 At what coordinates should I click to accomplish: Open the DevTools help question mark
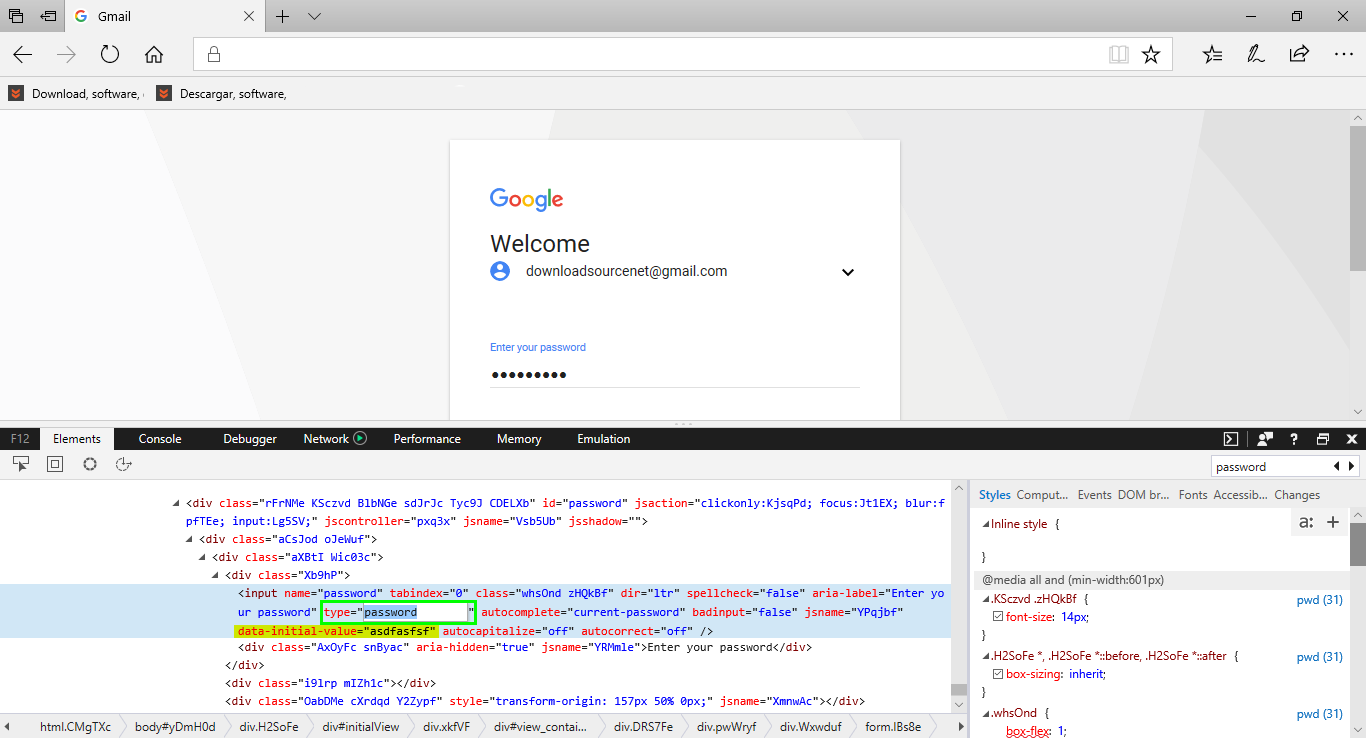1294,439
